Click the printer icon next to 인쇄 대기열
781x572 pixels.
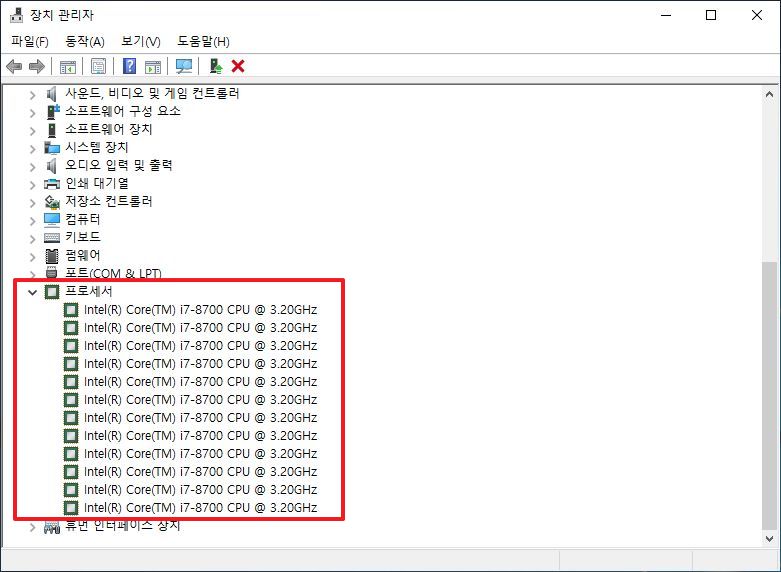(x=52, y=184)
